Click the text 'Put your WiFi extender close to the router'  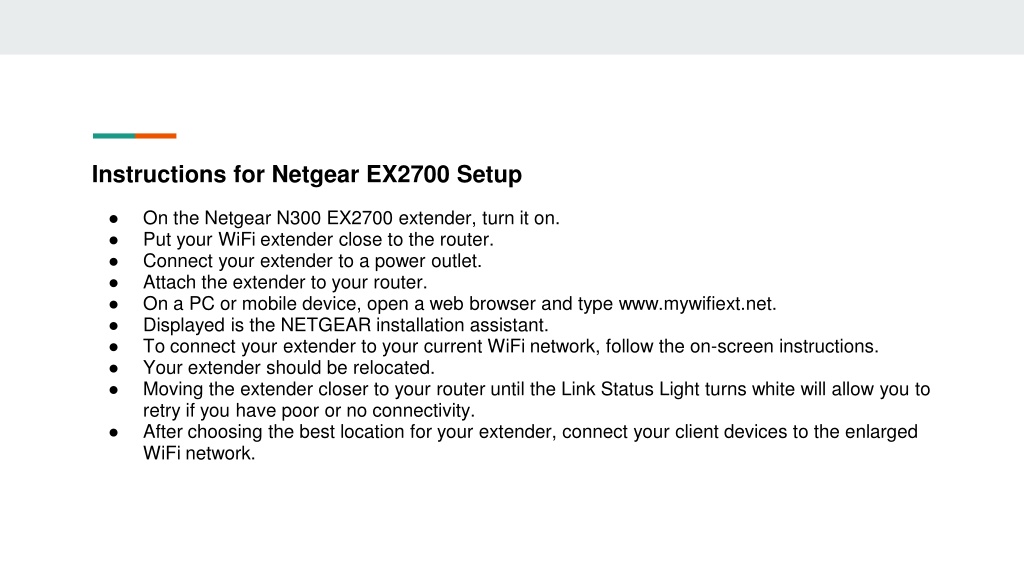click(x=318, y=240)
